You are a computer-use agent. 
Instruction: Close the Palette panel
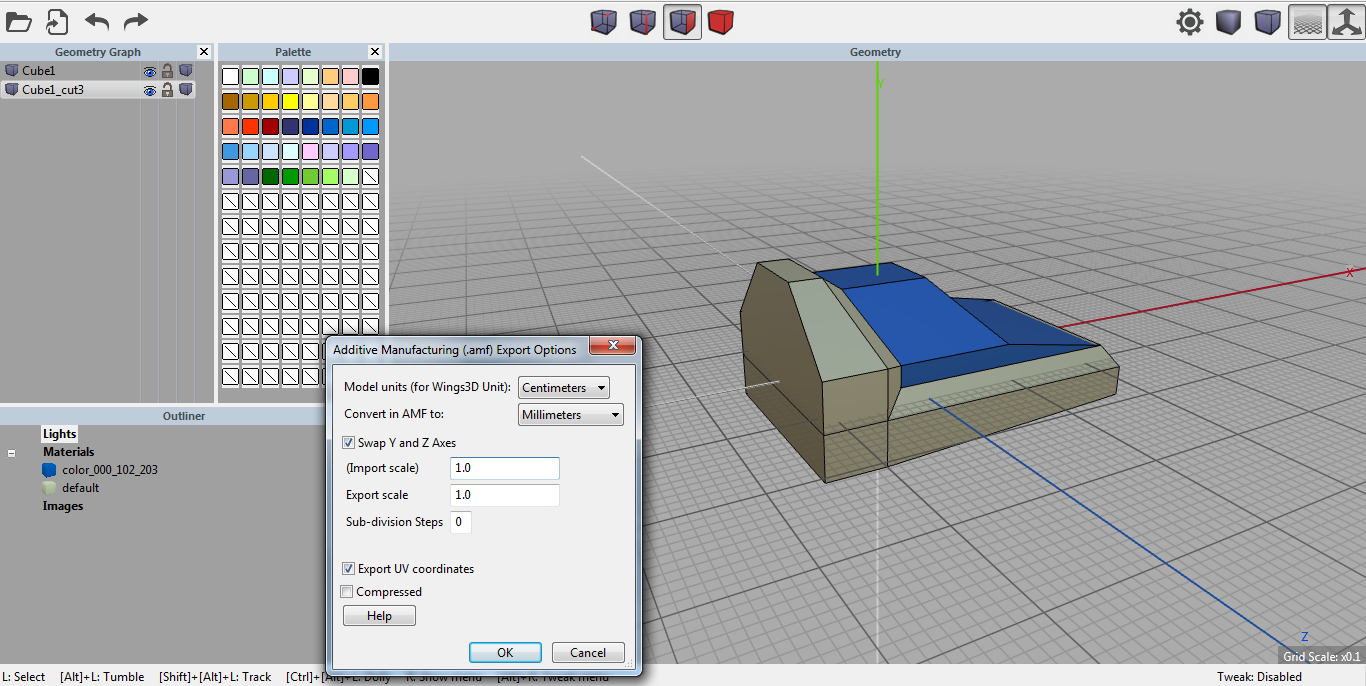pyautogui.click(x=375, y=52)
